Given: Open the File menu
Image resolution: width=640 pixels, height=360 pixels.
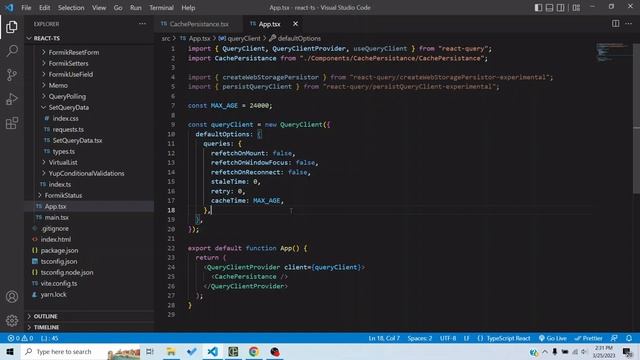Looking at the screenshot, I should pos(26,8).
